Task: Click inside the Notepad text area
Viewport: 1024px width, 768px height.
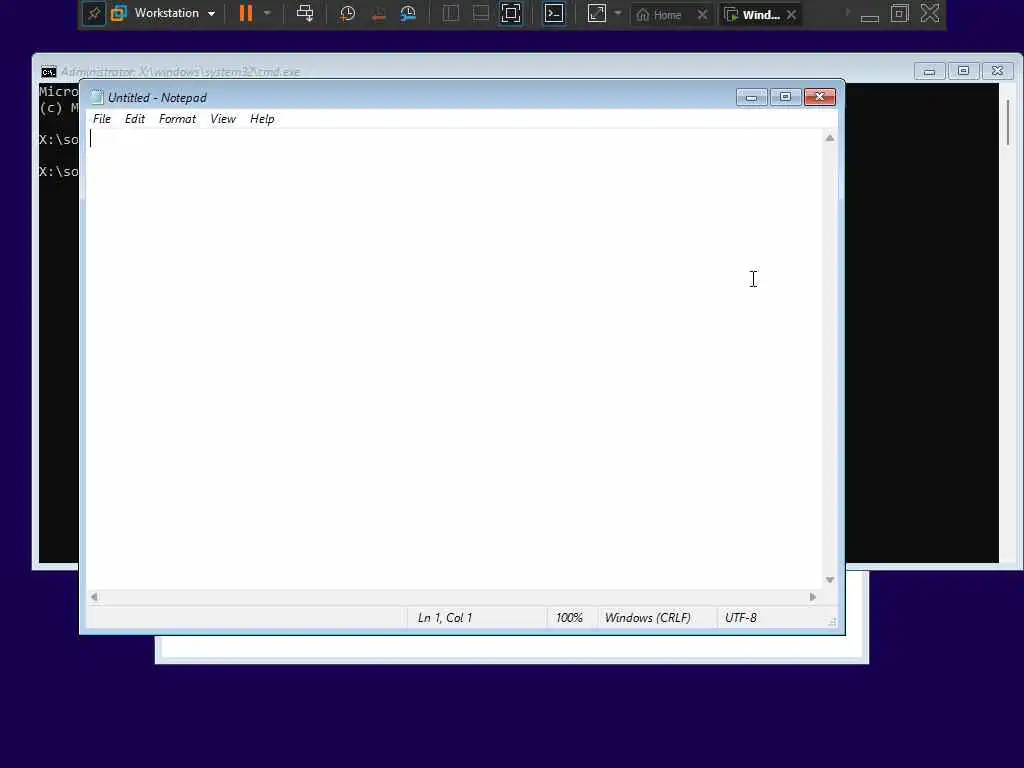Action: coord(455,359)
